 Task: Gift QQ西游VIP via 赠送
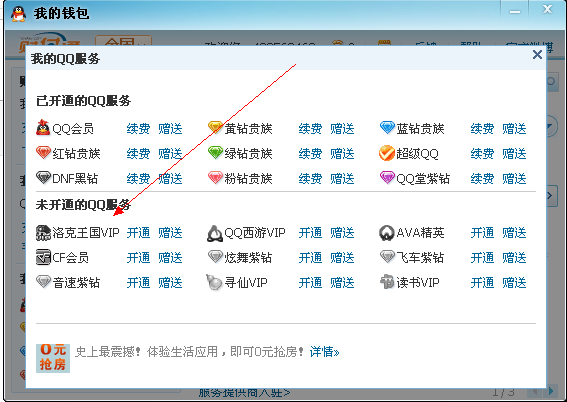(x=342, y=233)
